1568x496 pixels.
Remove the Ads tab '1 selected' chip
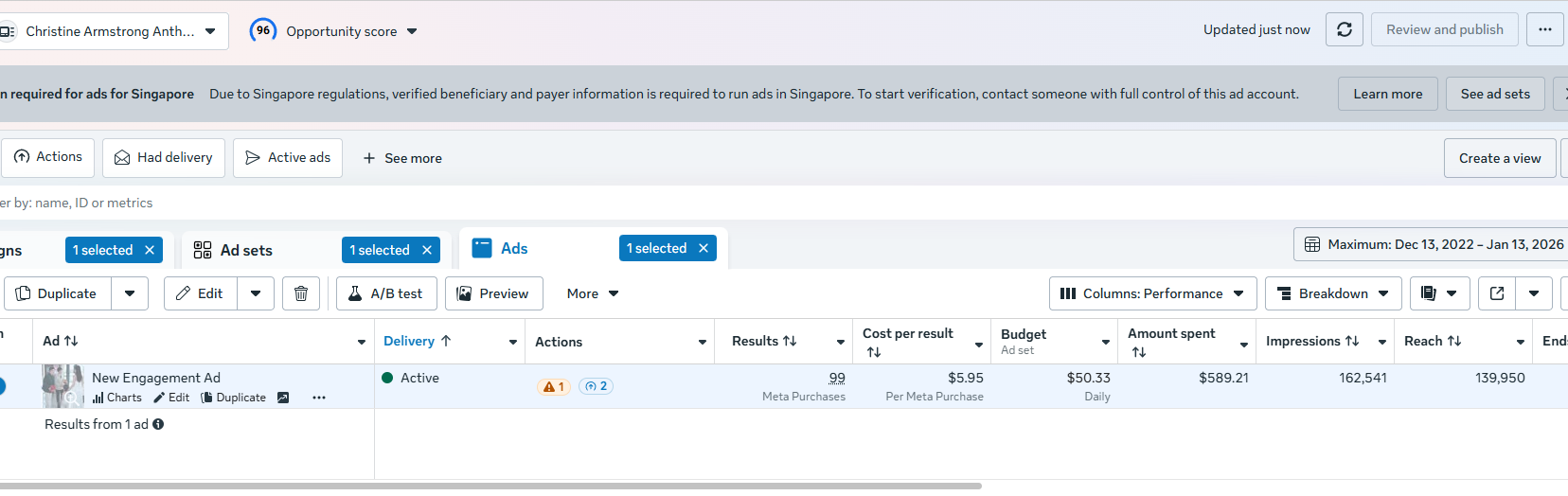click(x=704, y=248)
